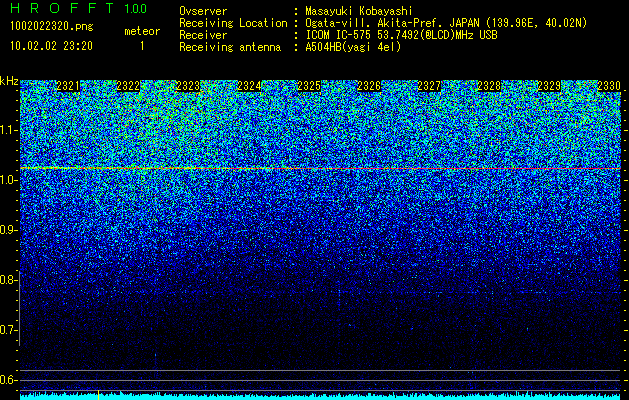The width and height of the screenshot is (629, 400).
Task: Click time marker 2326 on the spectrogram
Action: click(x=369, y=86)
